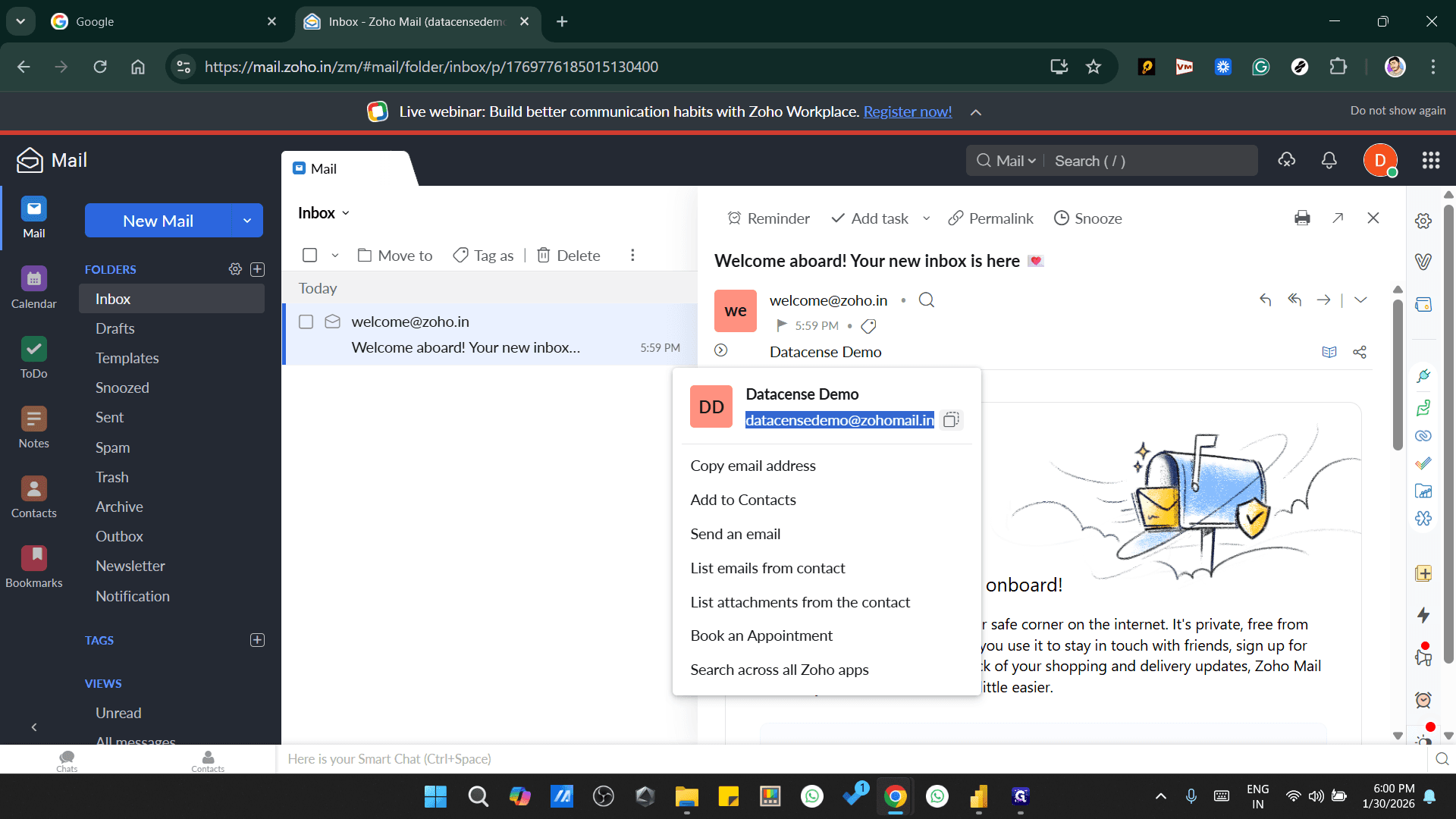Expand the Inbox folder dropdown
The height and width of the screenshot is (819, 1456).
coord(346,213)
